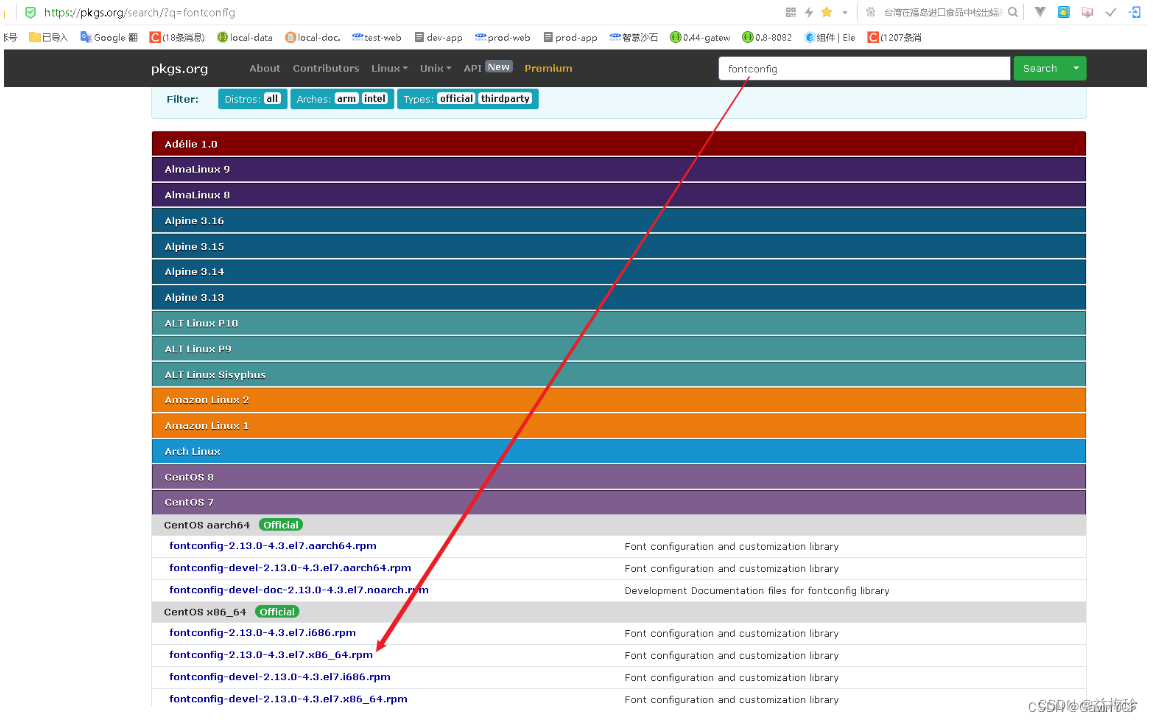Click inside the fontconfig search input field

(x=863, y=68)
